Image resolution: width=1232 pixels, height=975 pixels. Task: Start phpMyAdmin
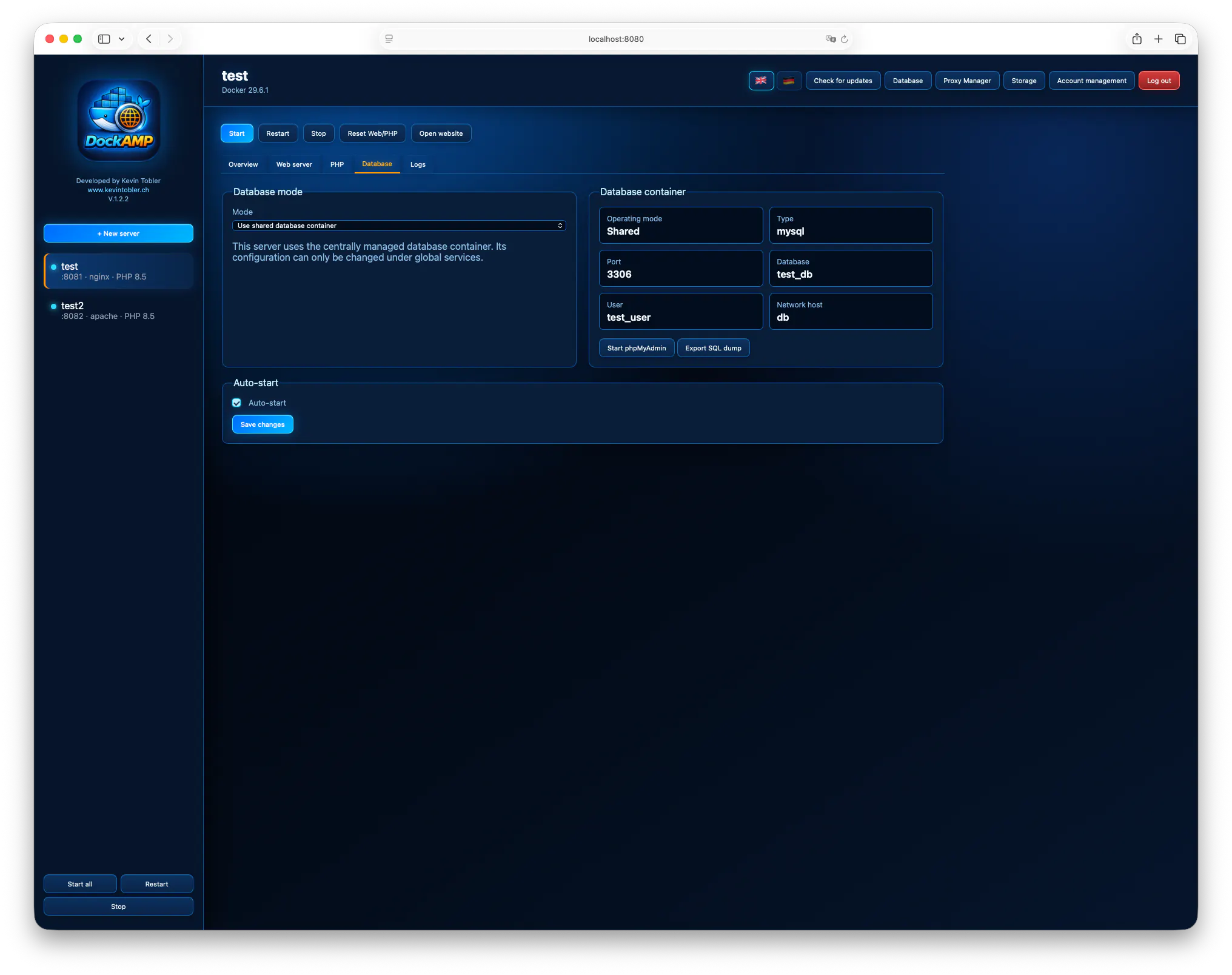(x=637, y=348)
